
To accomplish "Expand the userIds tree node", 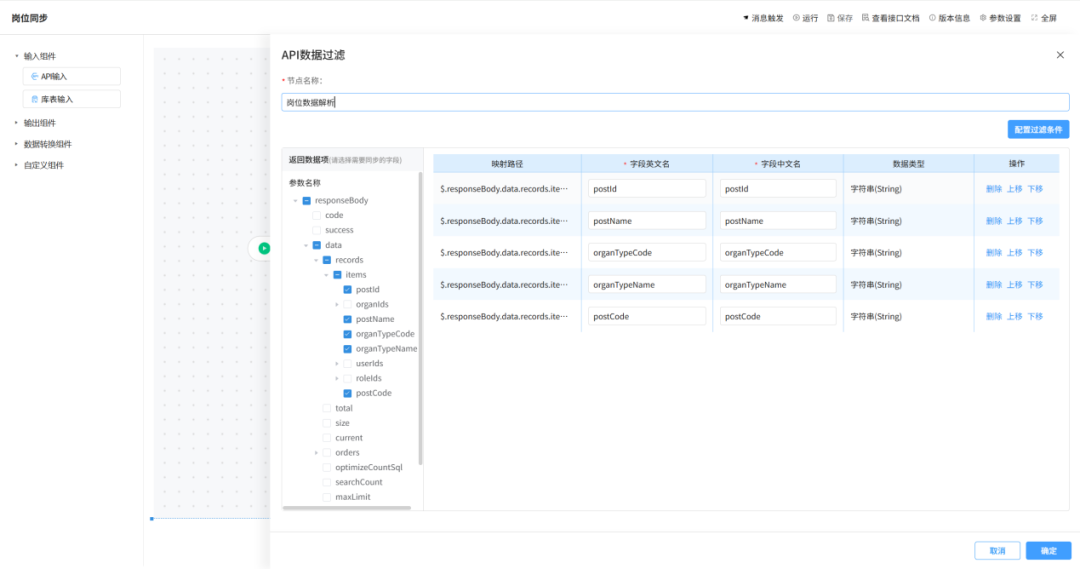I will 337,364.
